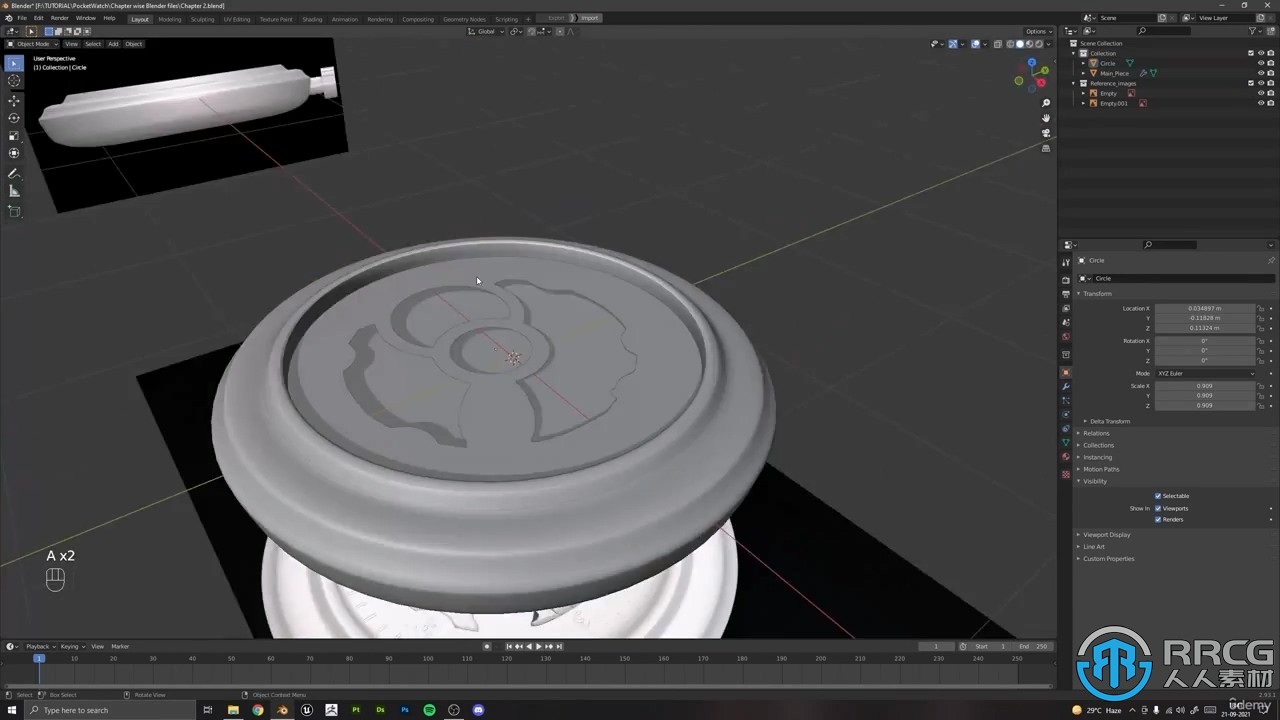Toggle the Selectable checkbox
Viewport: 1280px width, 720px height.
point(1158,496)
